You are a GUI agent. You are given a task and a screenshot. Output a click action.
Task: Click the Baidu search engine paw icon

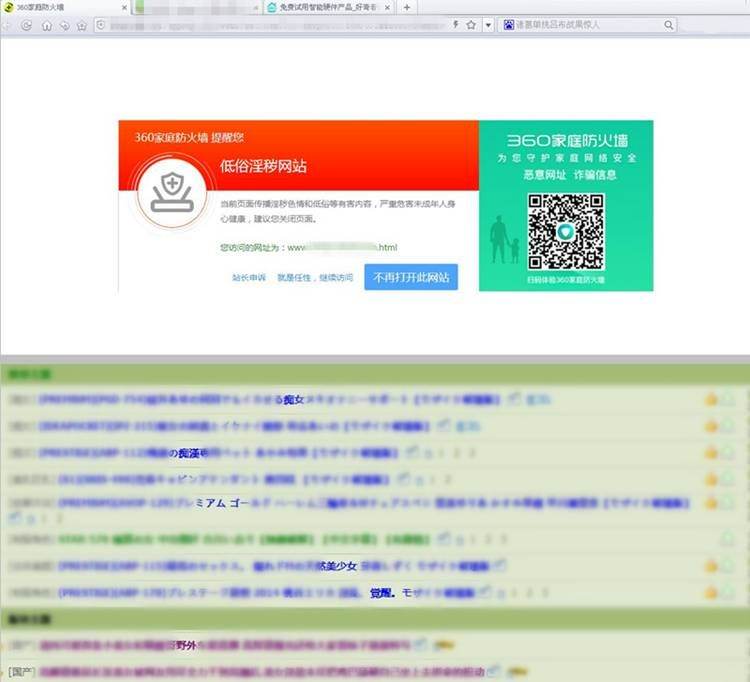(509, 25)
